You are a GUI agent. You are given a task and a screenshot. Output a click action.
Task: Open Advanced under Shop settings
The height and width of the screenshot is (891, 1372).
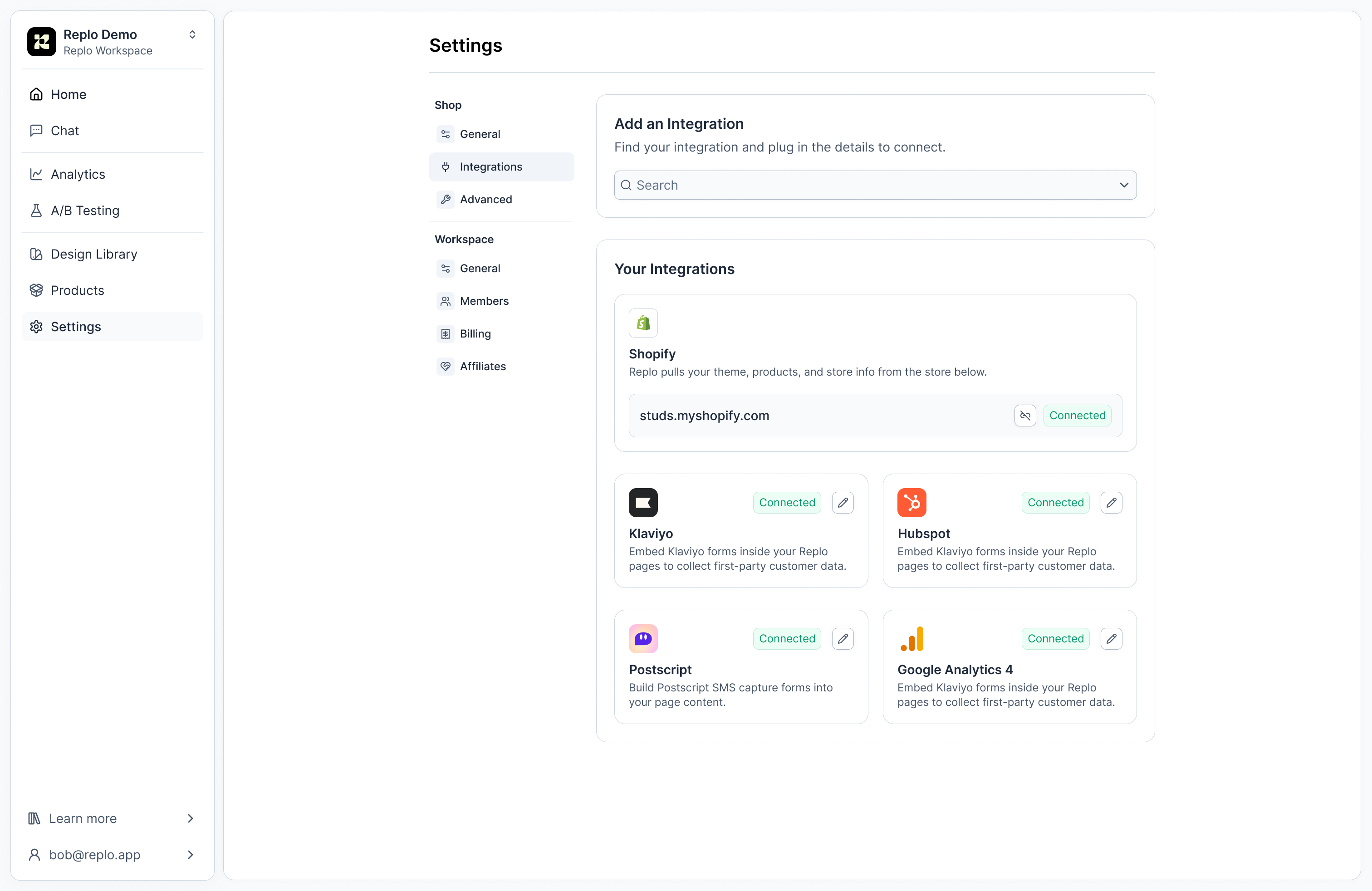485,199
